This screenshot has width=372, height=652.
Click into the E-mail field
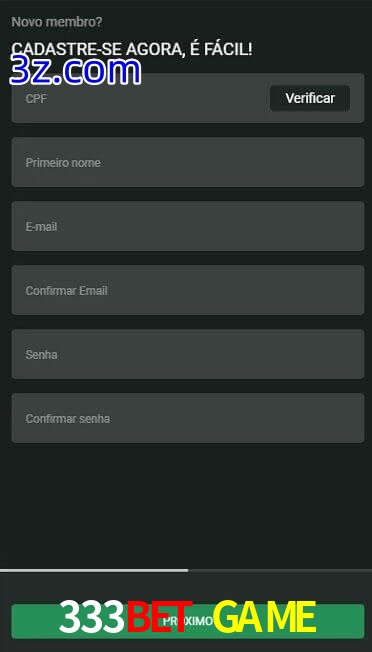(188, 226)
